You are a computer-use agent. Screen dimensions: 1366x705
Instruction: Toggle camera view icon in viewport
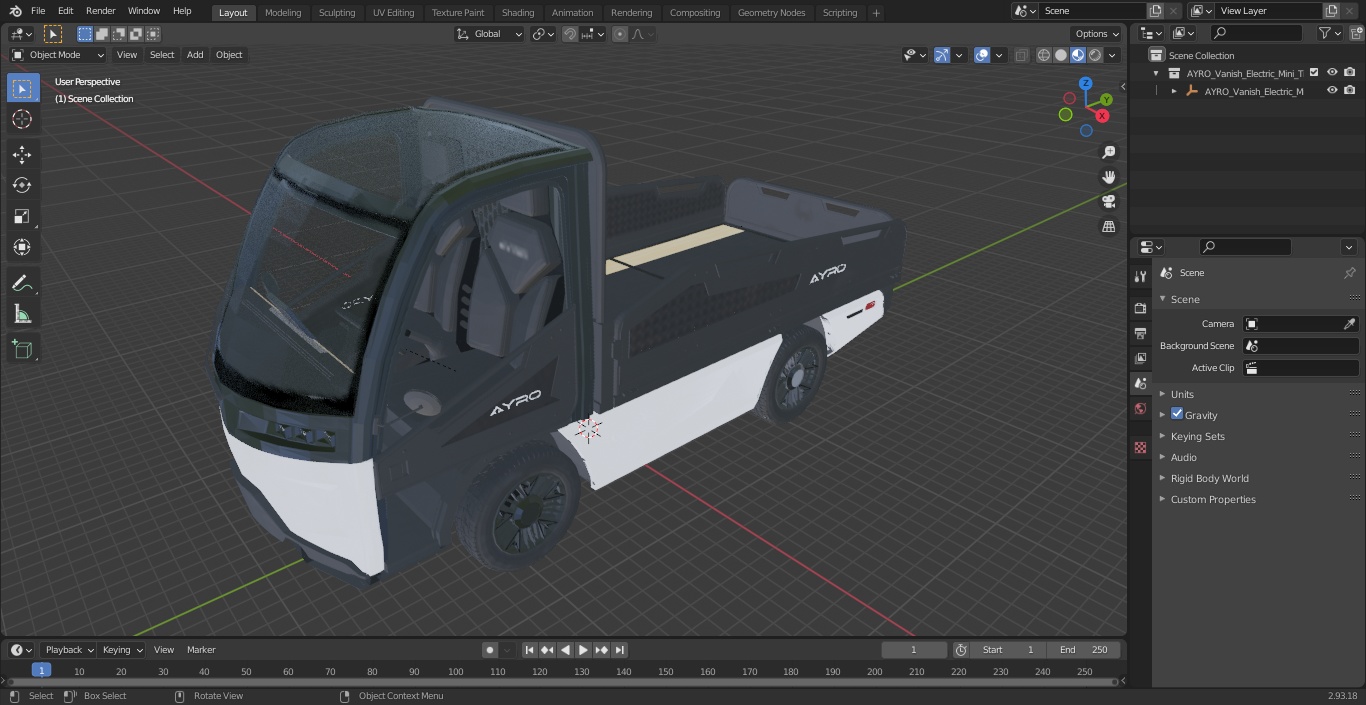tap(1108, 202)
